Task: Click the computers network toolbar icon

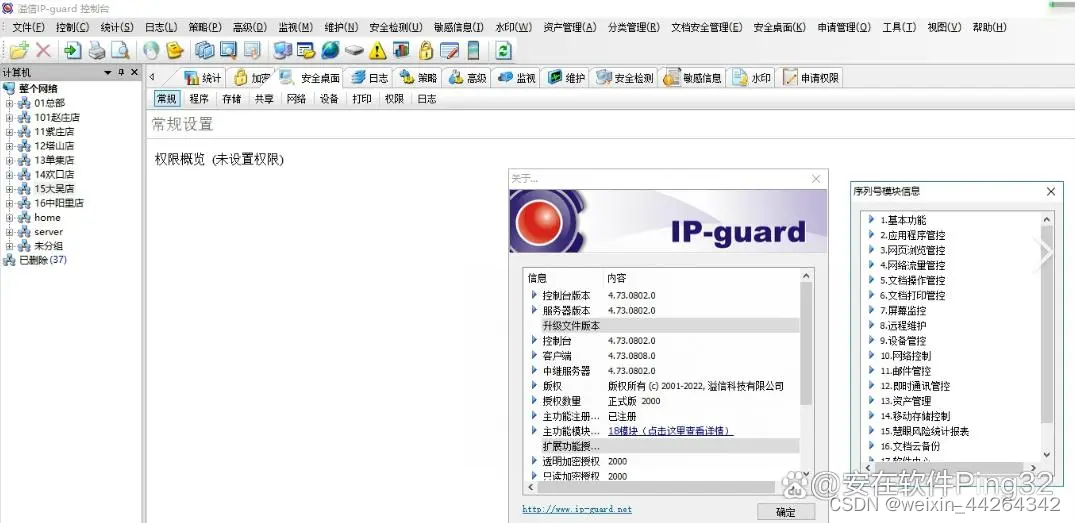Action: point(282,50)
